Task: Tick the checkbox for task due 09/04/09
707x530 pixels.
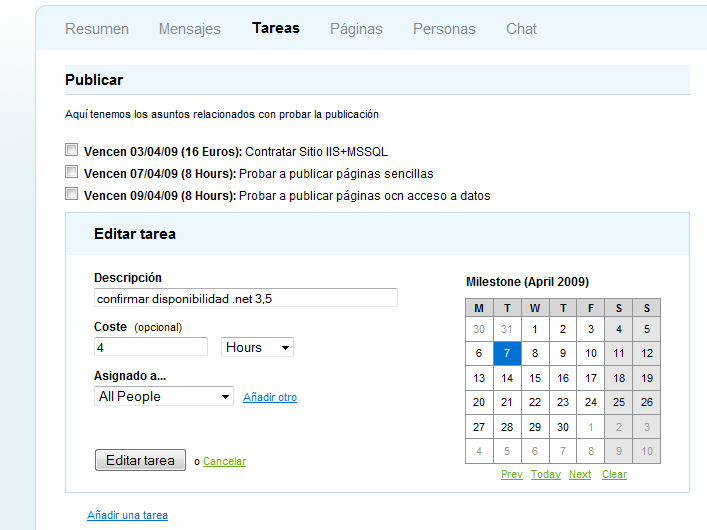Action: [x=71, y=194]
